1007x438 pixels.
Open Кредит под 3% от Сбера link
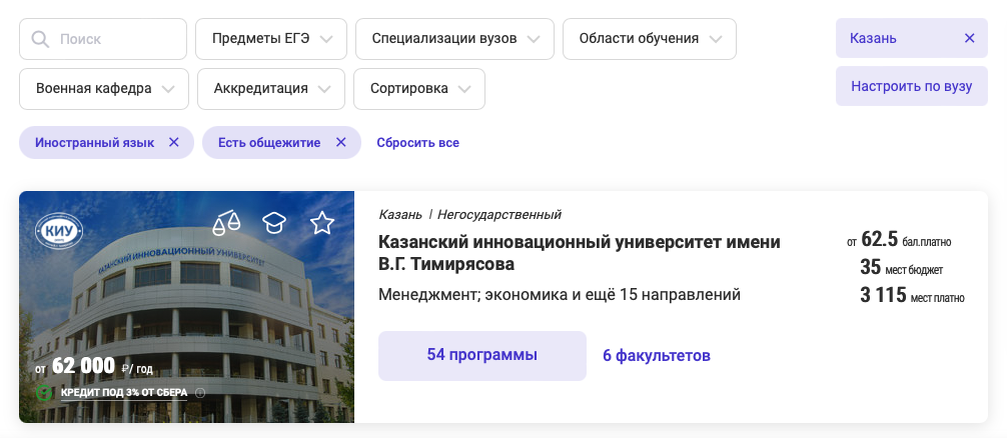tap(124, 392)
